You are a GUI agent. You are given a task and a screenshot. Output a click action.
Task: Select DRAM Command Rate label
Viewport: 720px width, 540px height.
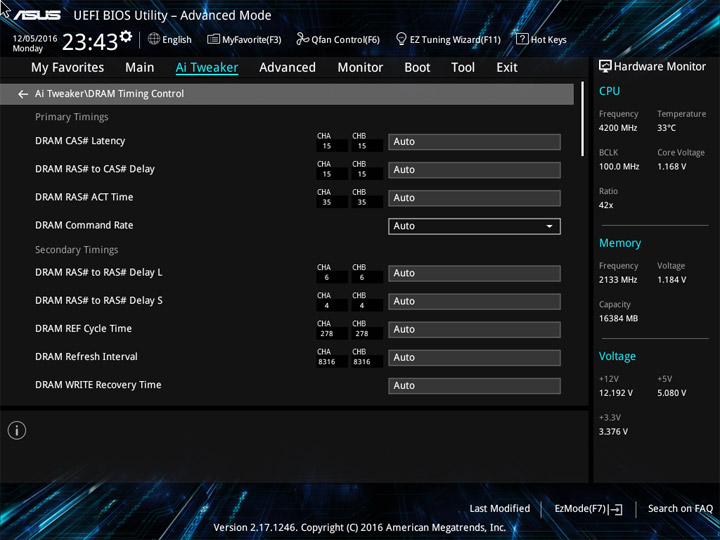click(x=84, y=225)
